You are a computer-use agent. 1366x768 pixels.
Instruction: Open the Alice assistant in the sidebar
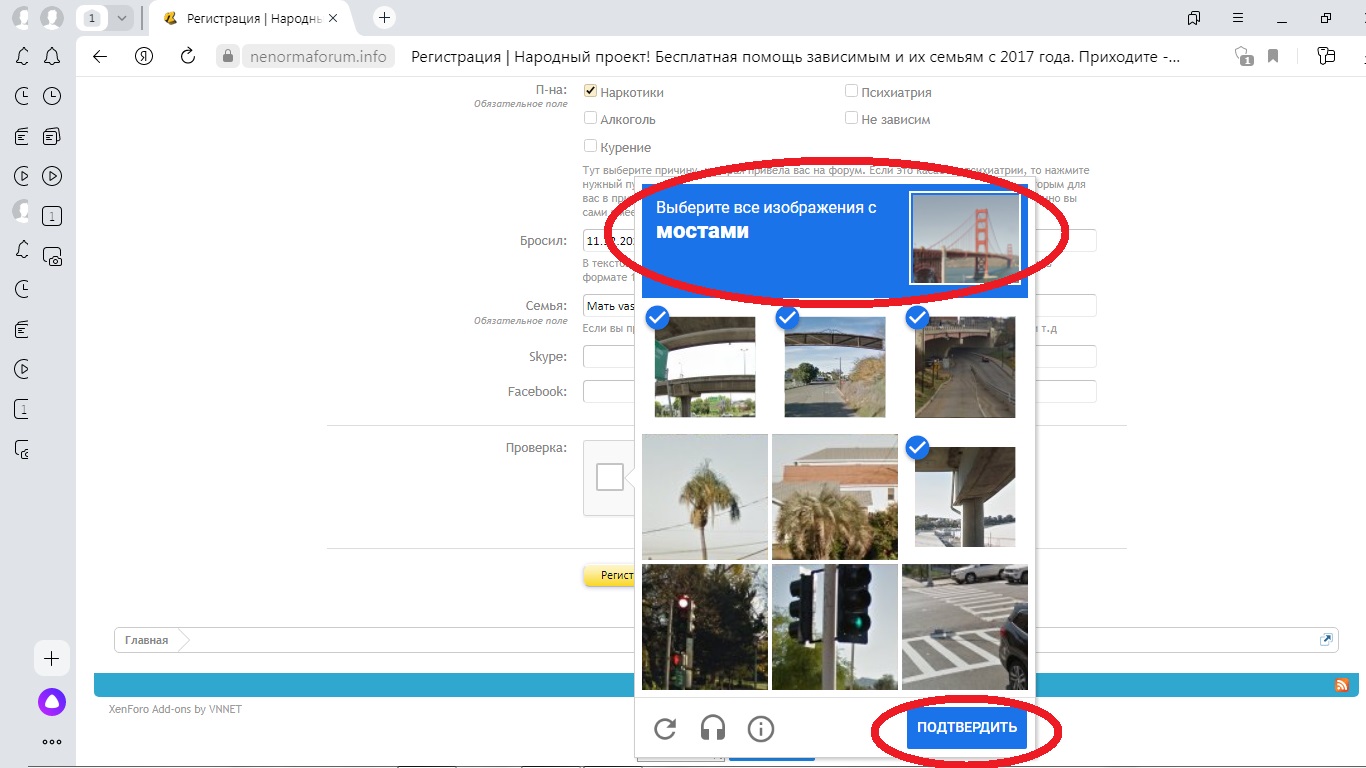(52, 702)
